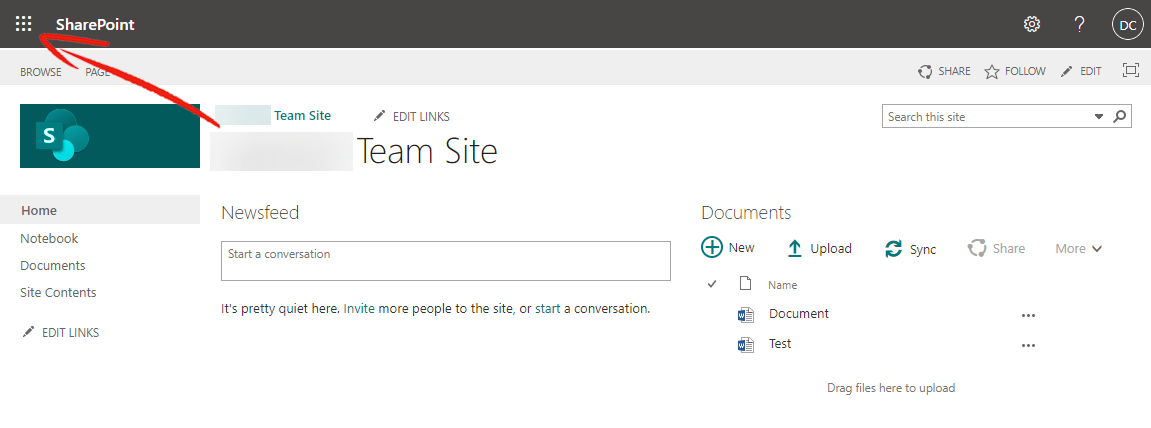The height and width of the screenshot is (428, 1151).
Task: Open the ellipsis menu for Document
Action: point(1028,316)
